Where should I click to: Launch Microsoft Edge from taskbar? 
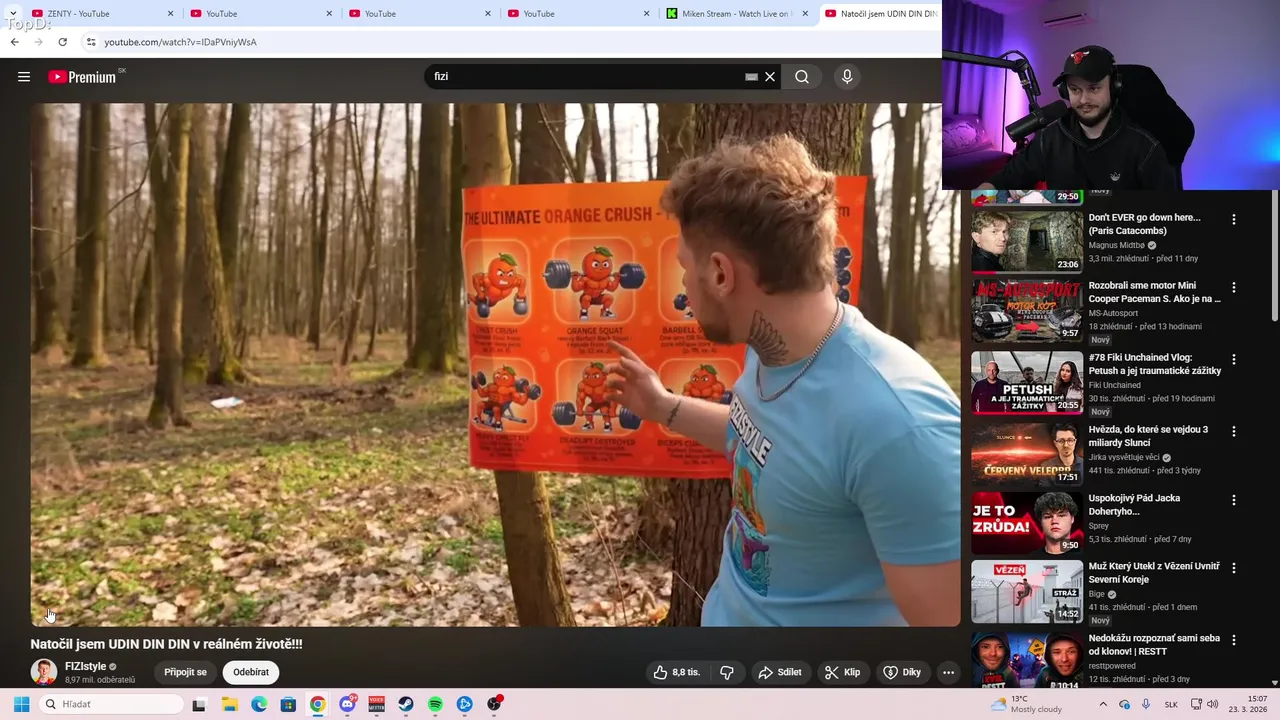258,704
